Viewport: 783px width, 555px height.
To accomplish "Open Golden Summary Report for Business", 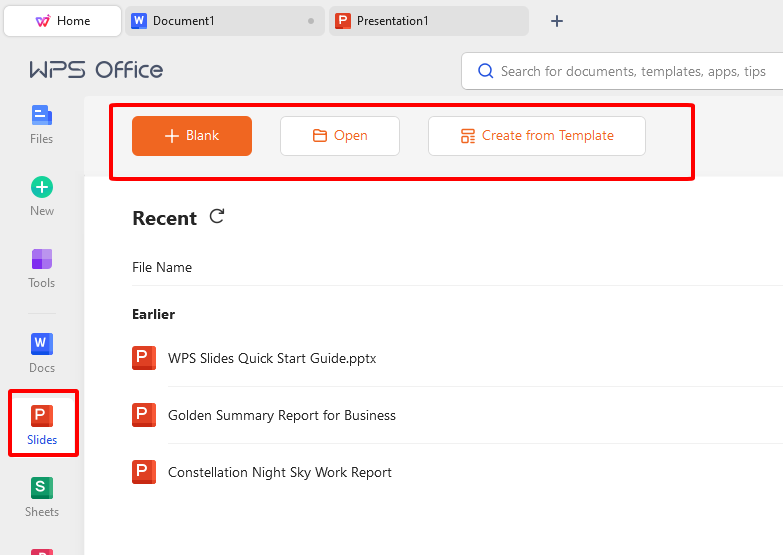I will pos(282,415).
